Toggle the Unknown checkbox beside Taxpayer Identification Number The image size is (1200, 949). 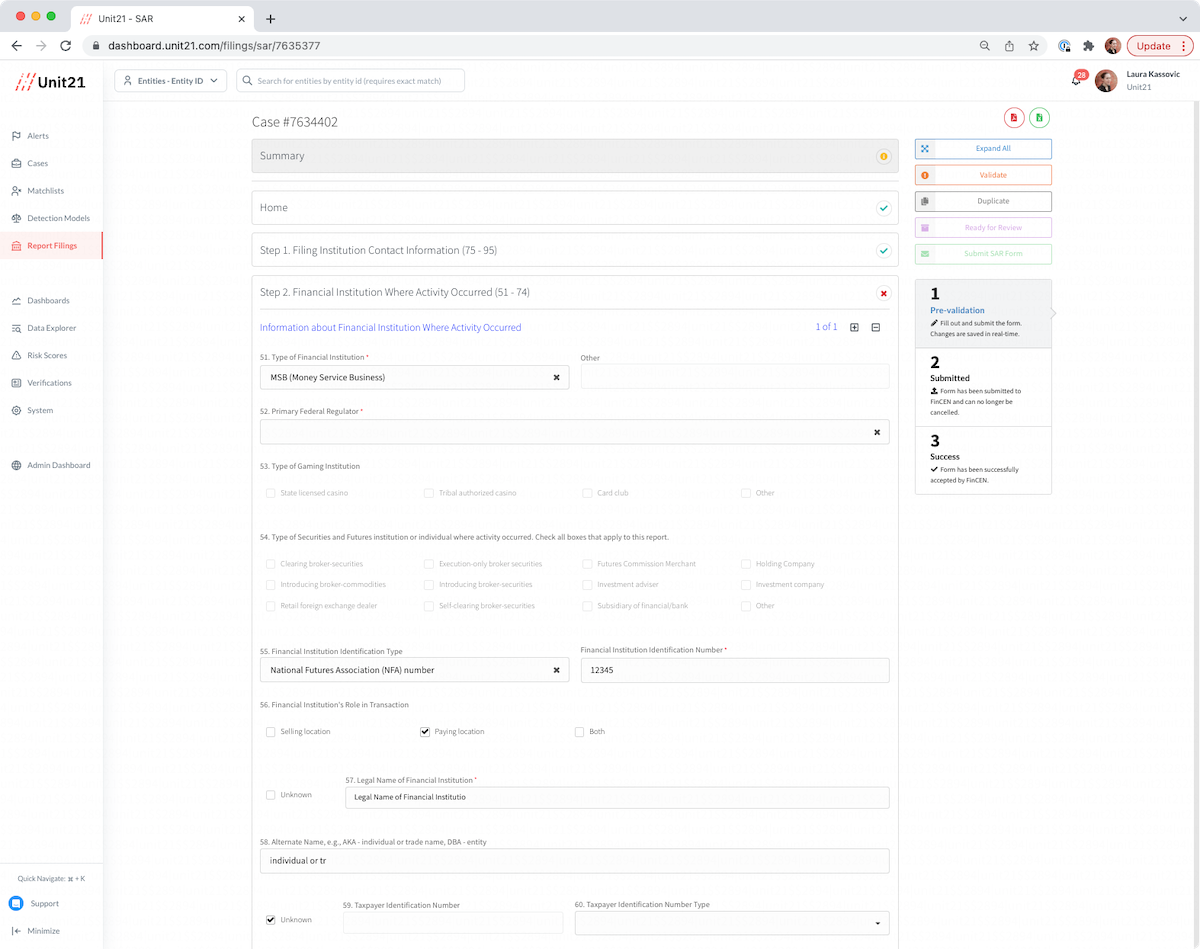[271, 920]
